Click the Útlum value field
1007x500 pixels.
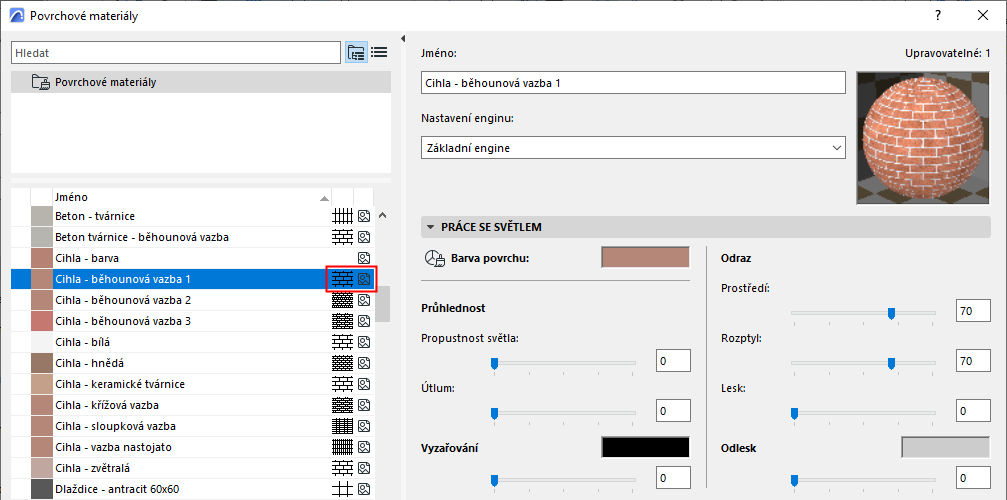click(673, 410)
